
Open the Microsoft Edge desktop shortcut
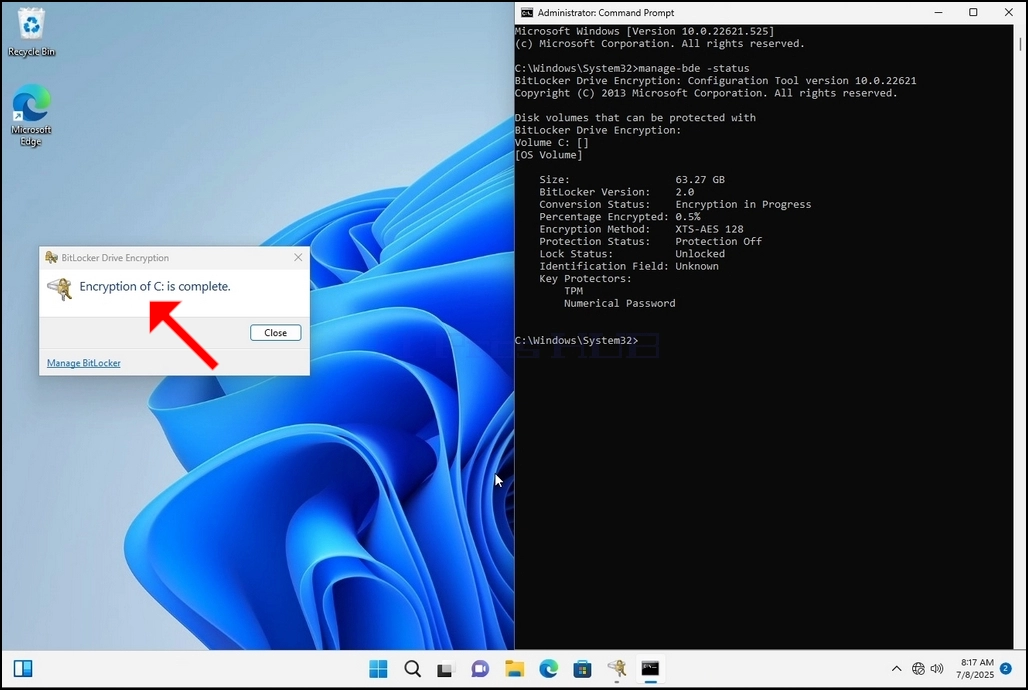coord(31,115)
